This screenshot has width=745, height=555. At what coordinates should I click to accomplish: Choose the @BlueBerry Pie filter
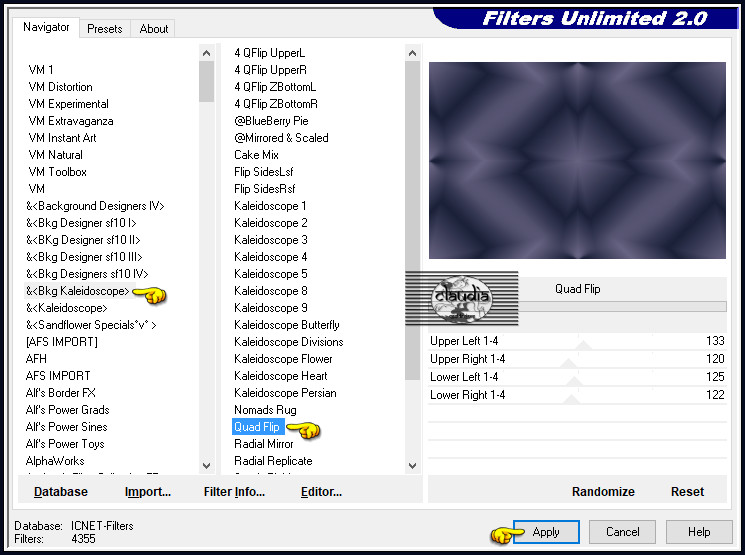coord(271,121)
